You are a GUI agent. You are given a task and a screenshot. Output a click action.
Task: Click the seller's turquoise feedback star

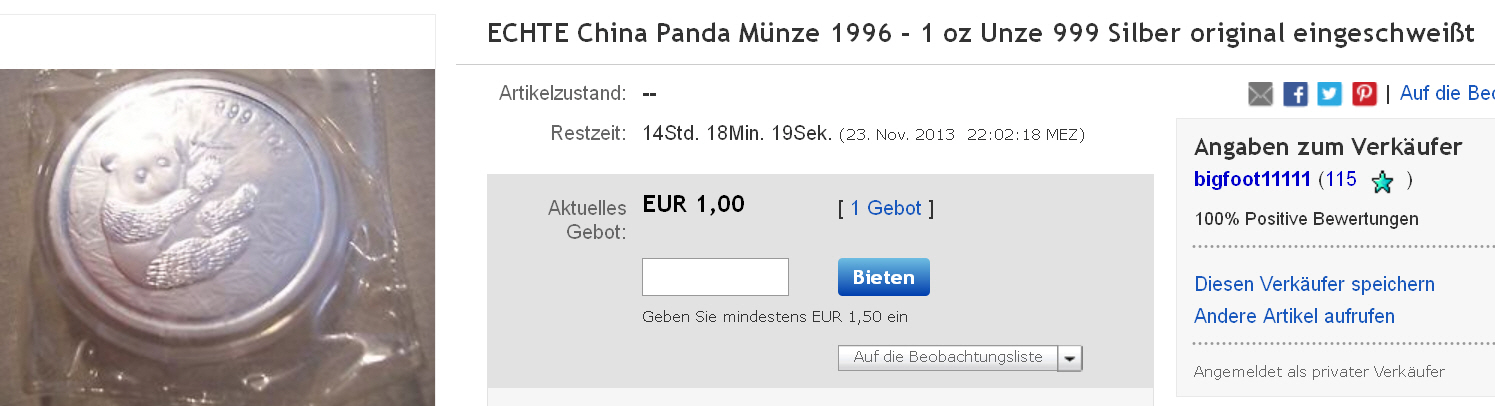(x=1383, y=182)
